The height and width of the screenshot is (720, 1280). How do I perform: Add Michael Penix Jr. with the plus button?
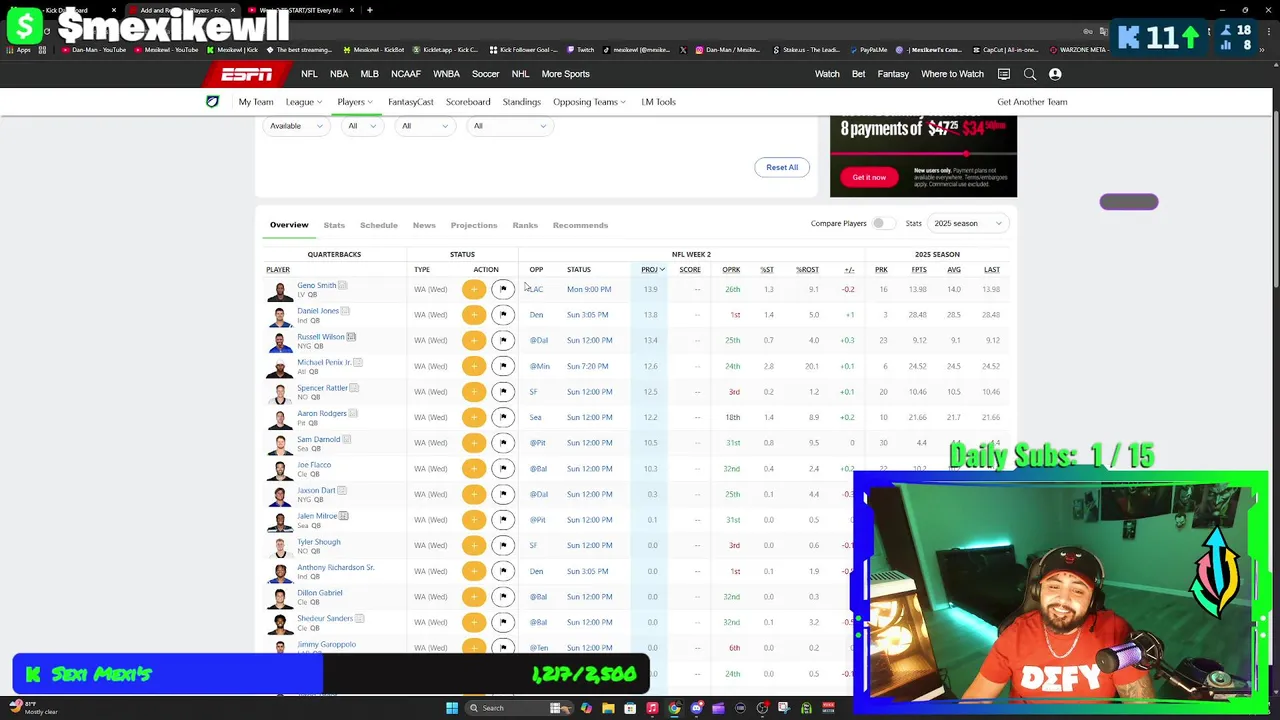(x=473, y=366)
